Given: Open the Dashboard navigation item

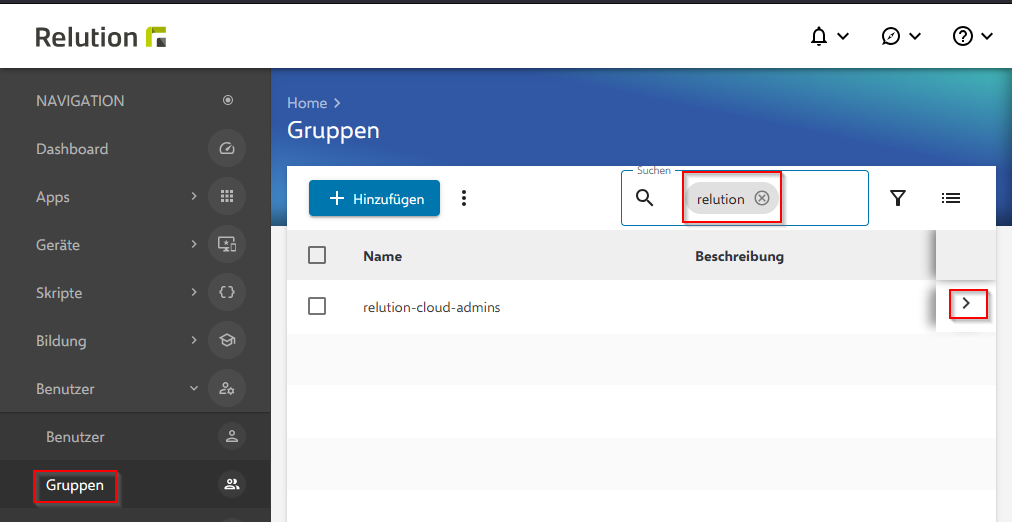Looking at the screenshot, I should (x=72, y=149).
